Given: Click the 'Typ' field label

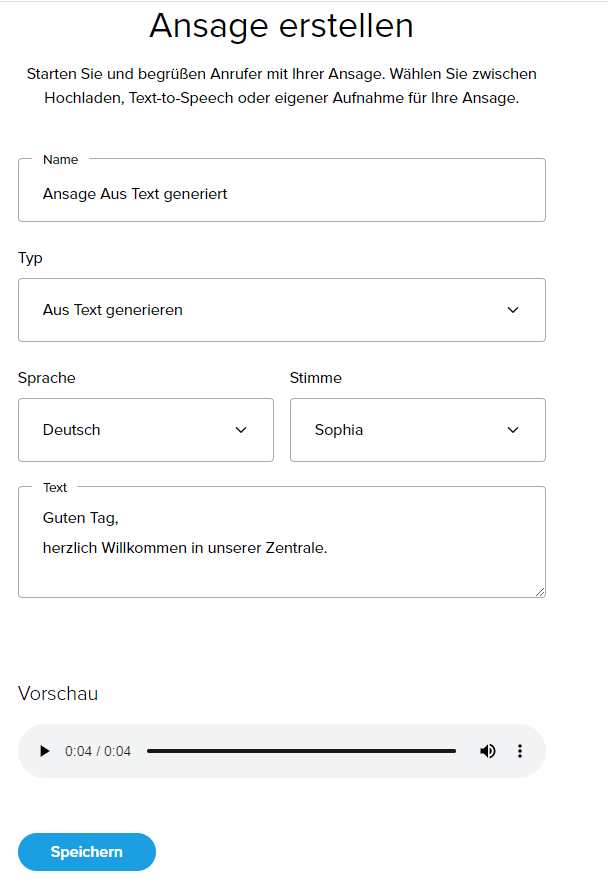Looking at the screenshot, I should [x=30, y=258].
